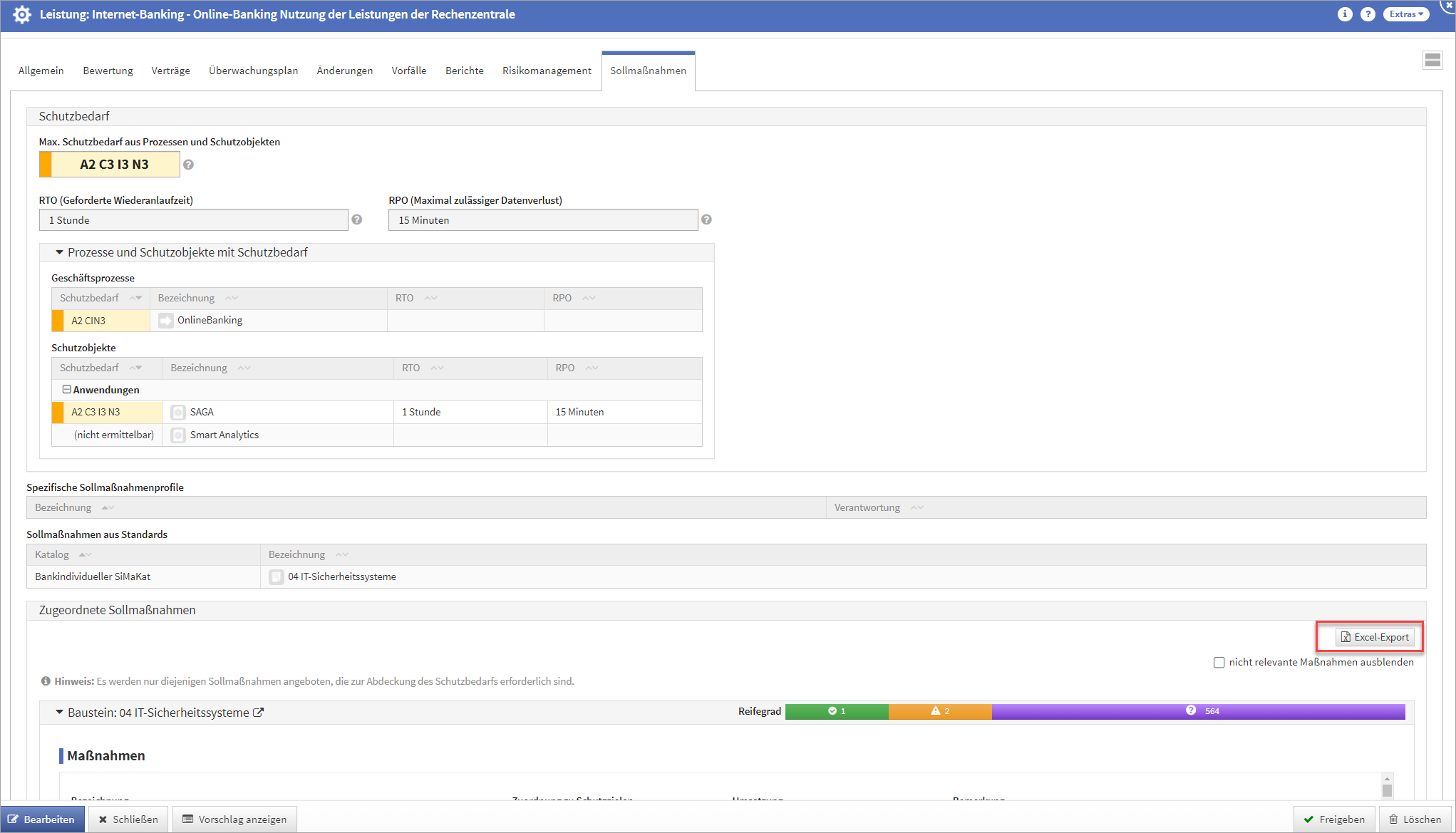Viewport: 1456px width, 833px height.
Task: Click the SAGA application icon
Action: pos(178,412)
